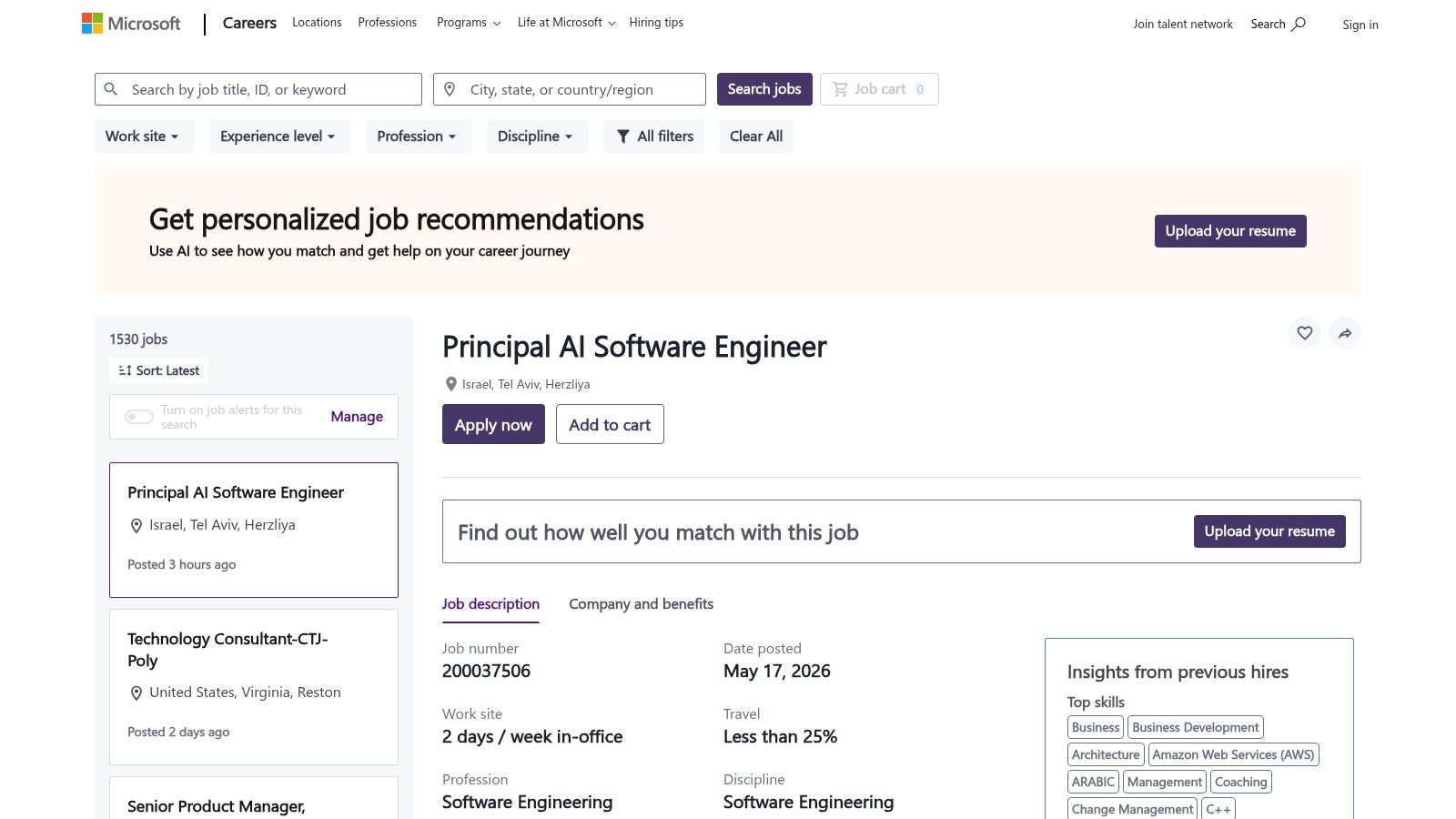1456x819 pixels.
Task: Expand the Experience level filter
Action: [279, 136]
